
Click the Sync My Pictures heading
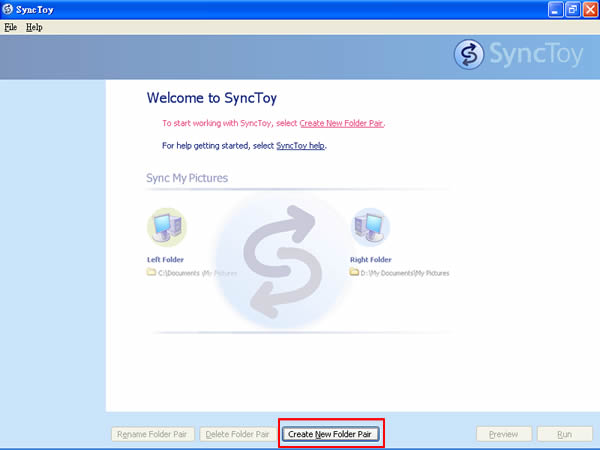(187, 178)
